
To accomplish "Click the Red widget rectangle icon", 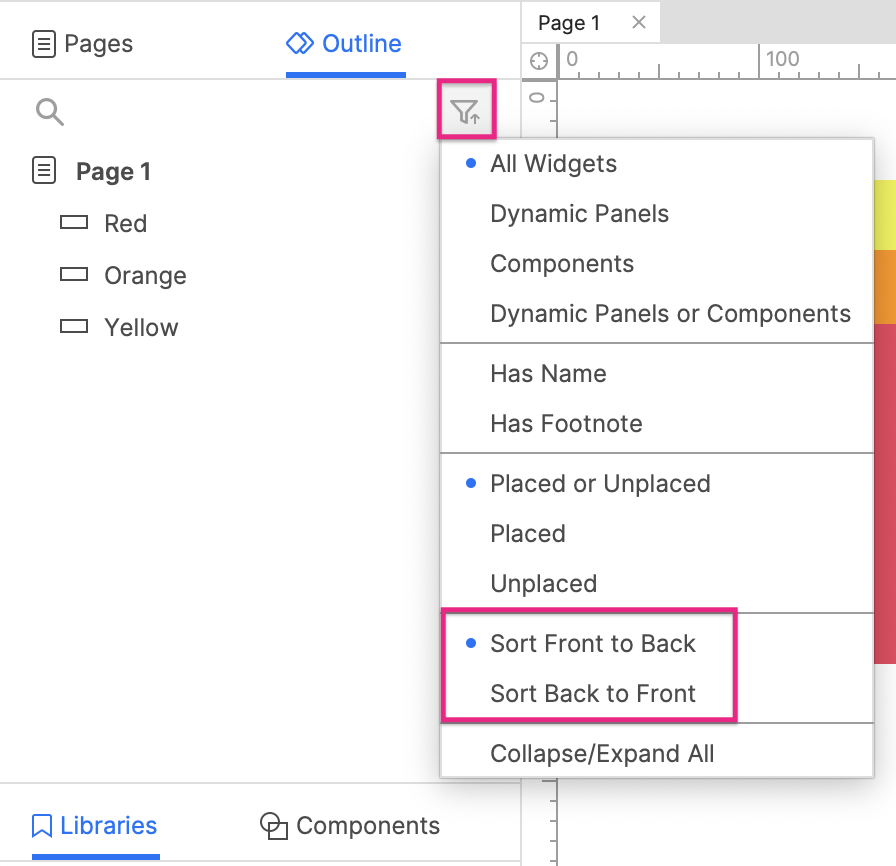I will click(x=74, y=222).
